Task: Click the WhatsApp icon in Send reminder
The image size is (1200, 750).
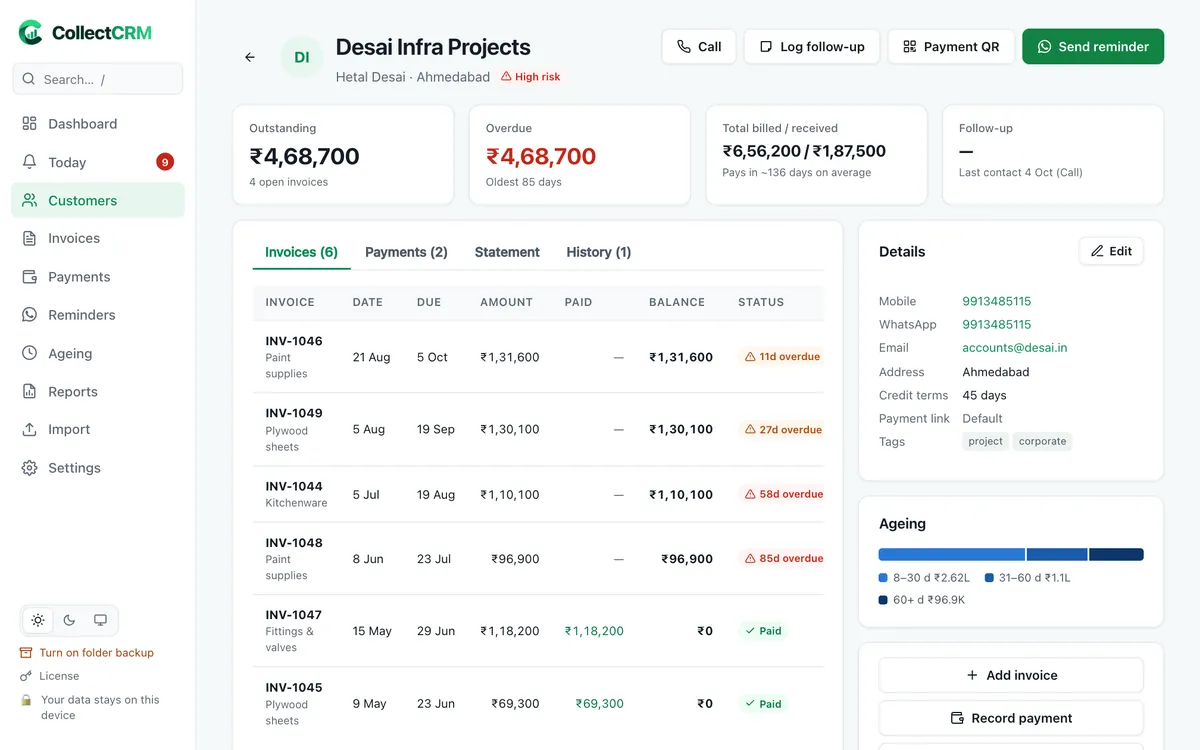Action: click(x=1045, y=47)
